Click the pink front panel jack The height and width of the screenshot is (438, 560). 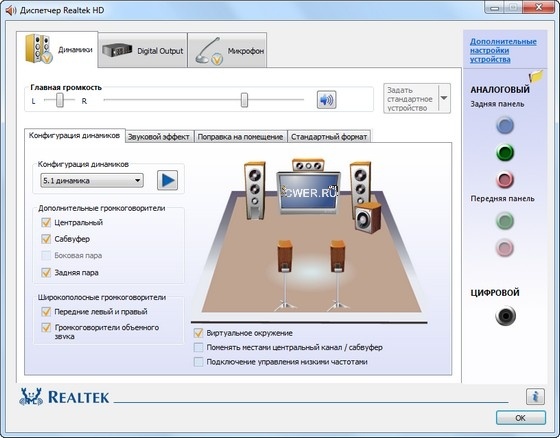click(505, 248)
